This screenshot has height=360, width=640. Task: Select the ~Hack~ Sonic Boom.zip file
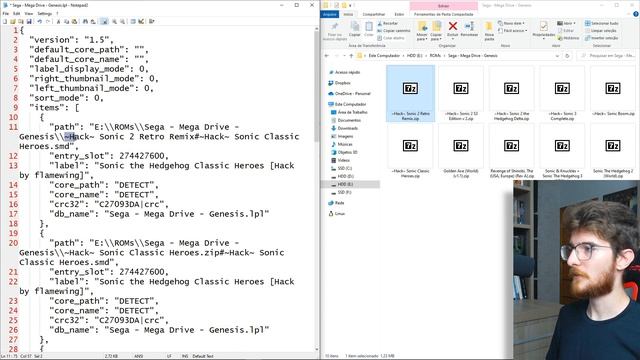[613, 92]
